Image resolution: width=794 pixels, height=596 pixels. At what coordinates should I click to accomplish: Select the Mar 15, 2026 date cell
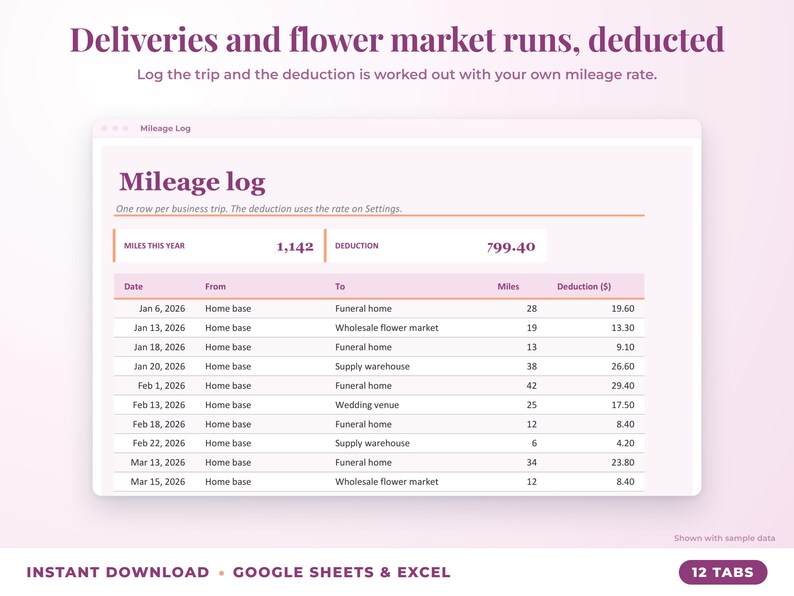tap(157, 482)
